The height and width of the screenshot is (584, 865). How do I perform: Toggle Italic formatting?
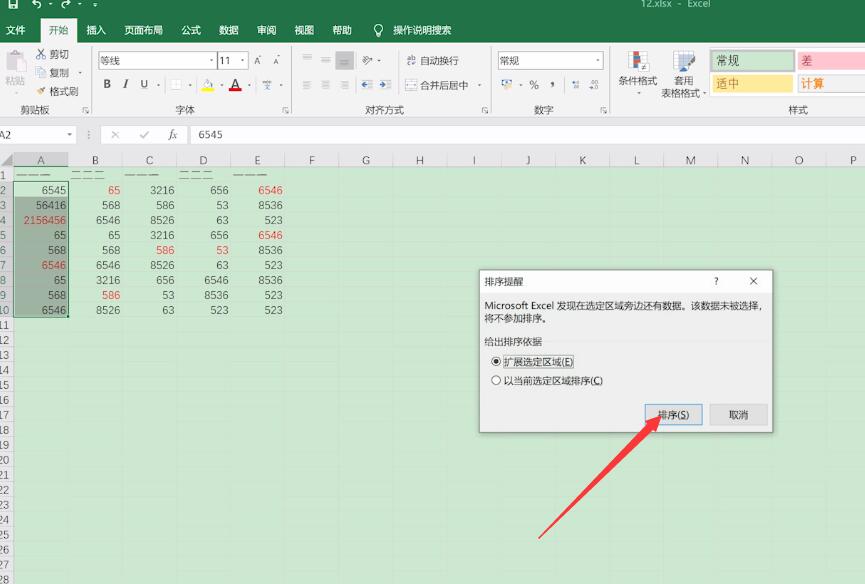pyautogui.click(x=126, y=84)
